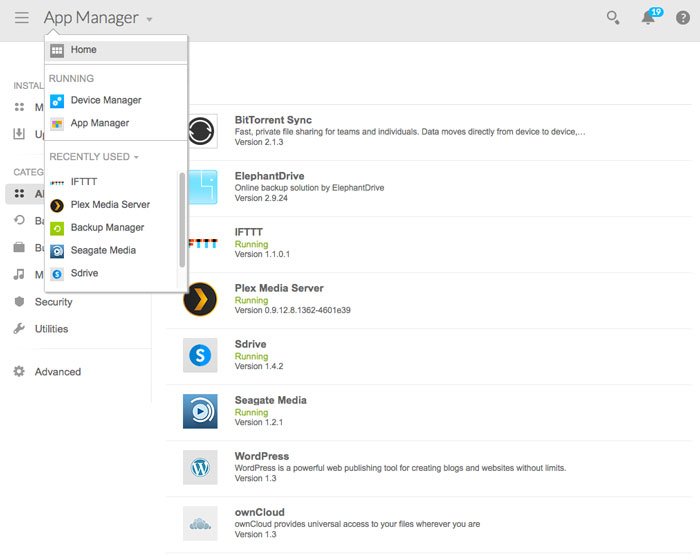This screenshot has height=557, width=700.
Task: Click the help question mark icon
Action: 683,18
